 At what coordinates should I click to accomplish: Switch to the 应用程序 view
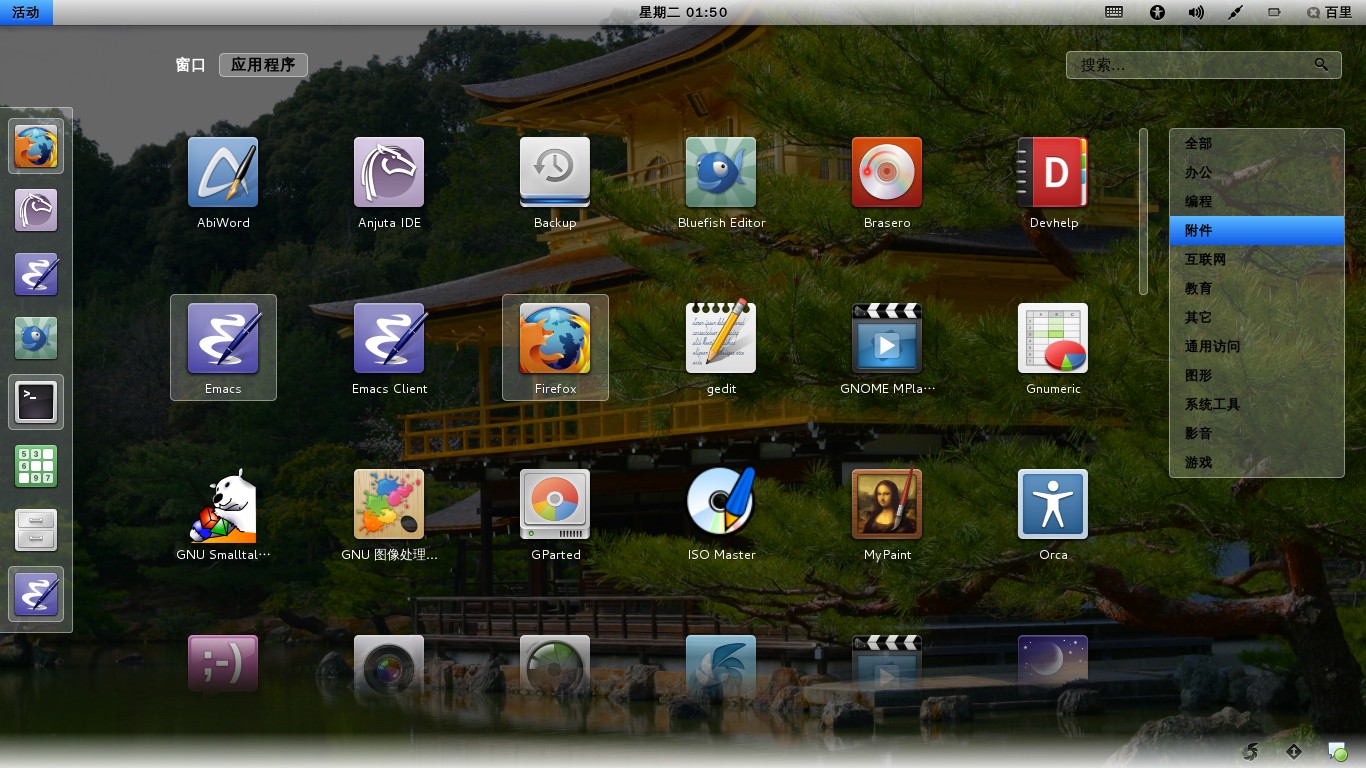click(263, 65)
